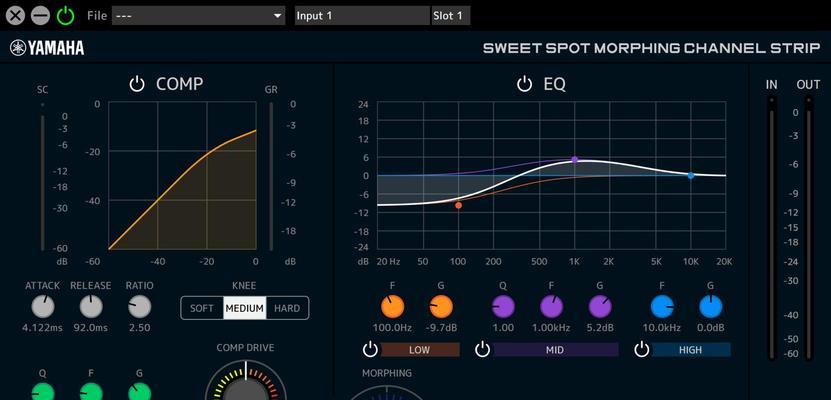
Task: Click the green sidechain F knob
Action: [x=91, y=393]
